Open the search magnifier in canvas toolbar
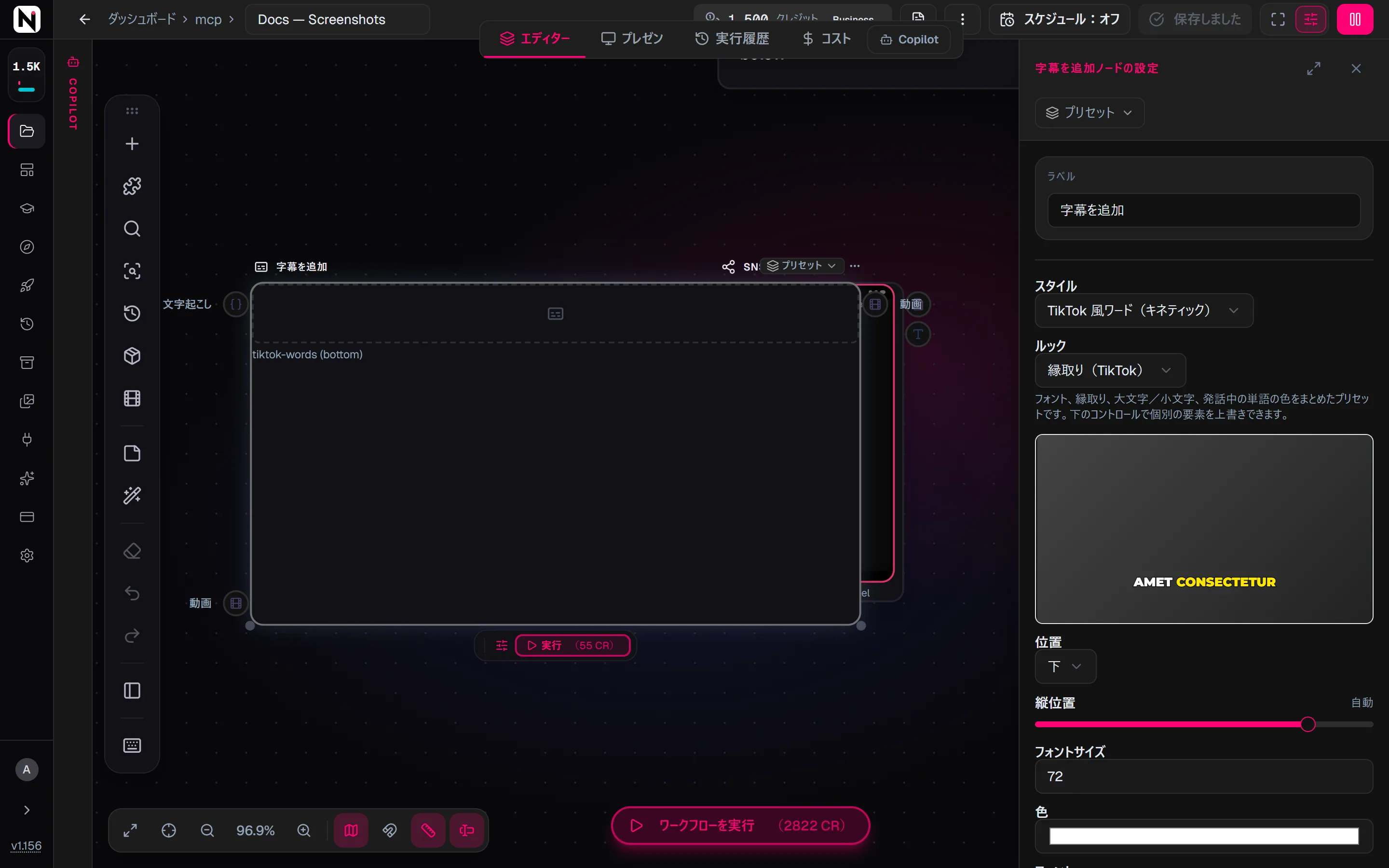The width and height of the screenshot is (1389, 868). (x=132, y=229)
